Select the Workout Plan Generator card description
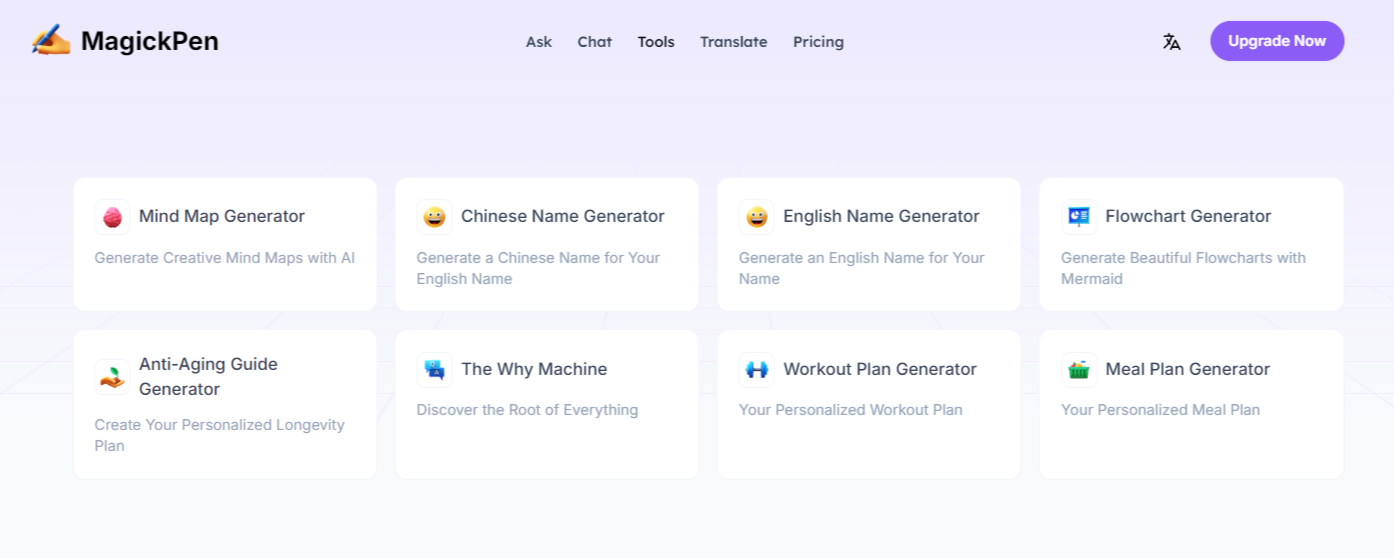Viewport: 1394px width, 558px height. [x=850, y=410]
